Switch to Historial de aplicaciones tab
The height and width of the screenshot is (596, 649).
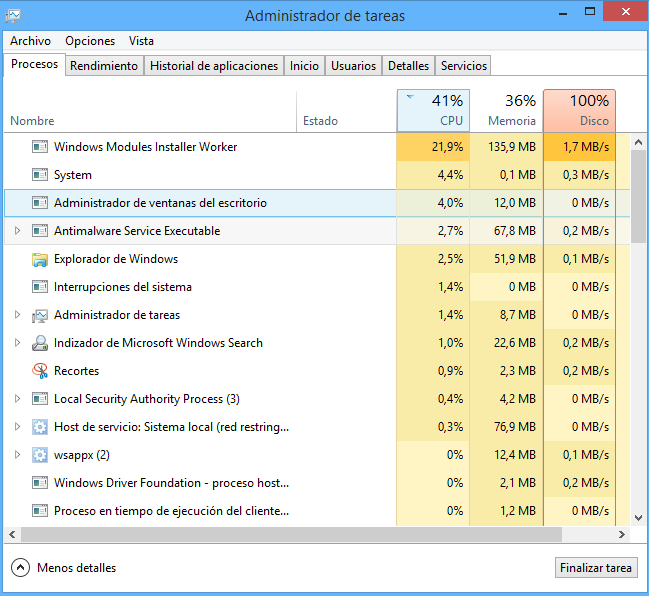(214, 66)
